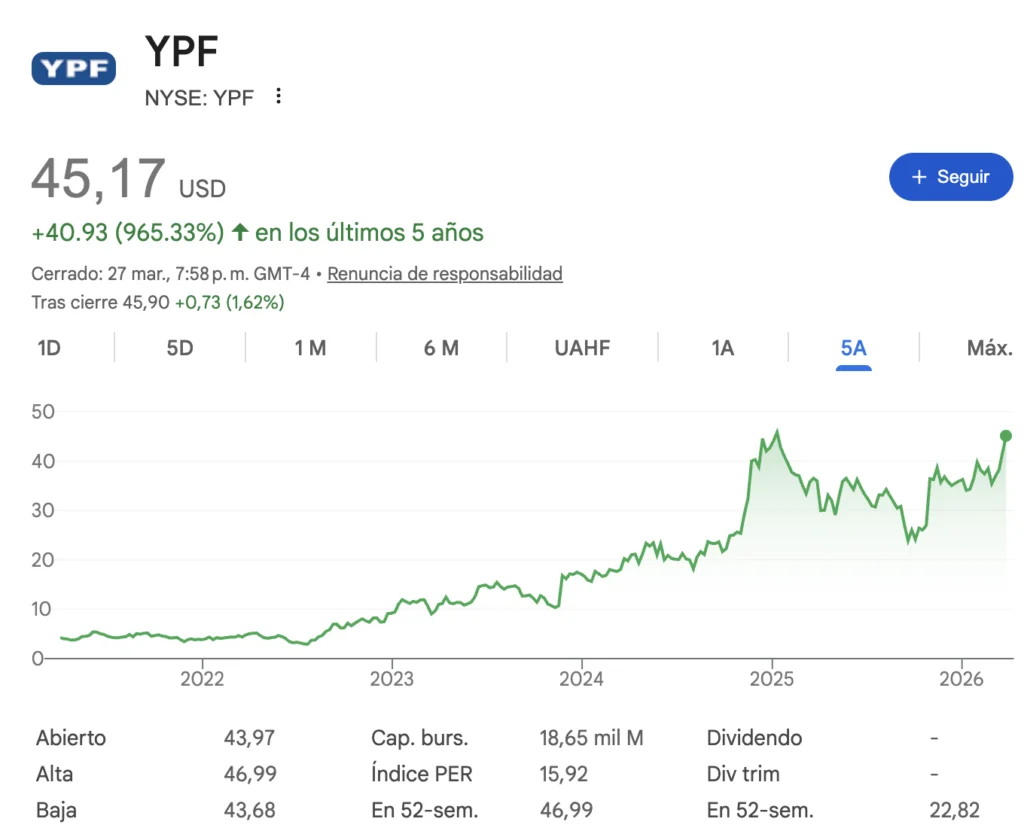
Task: Click the YPF company logo icon
Action: [x=72, y=68]
